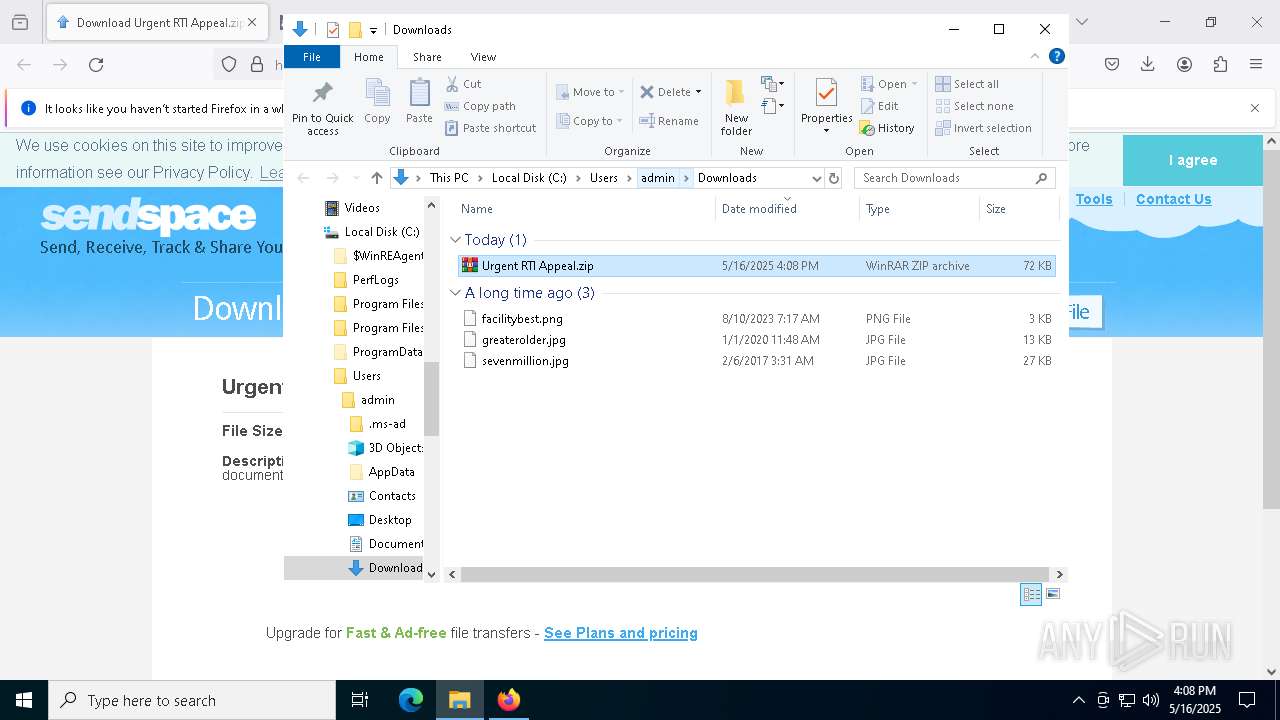Collapse the ribbon with chevron
Viewport: 1280px width, 720px height.
click(1035, 57)
